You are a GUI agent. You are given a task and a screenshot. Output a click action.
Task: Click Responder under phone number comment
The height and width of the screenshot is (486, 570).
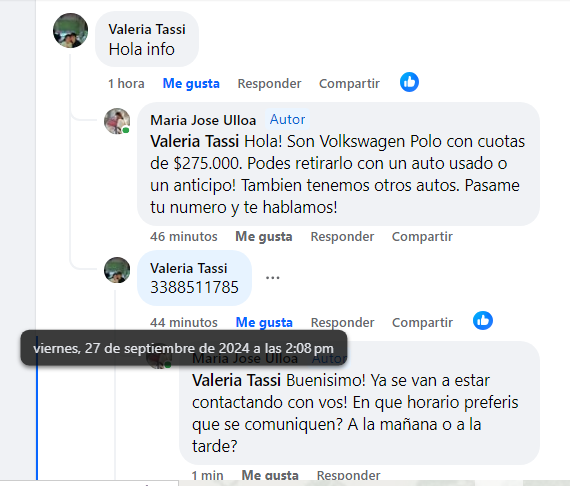[342, 322]
